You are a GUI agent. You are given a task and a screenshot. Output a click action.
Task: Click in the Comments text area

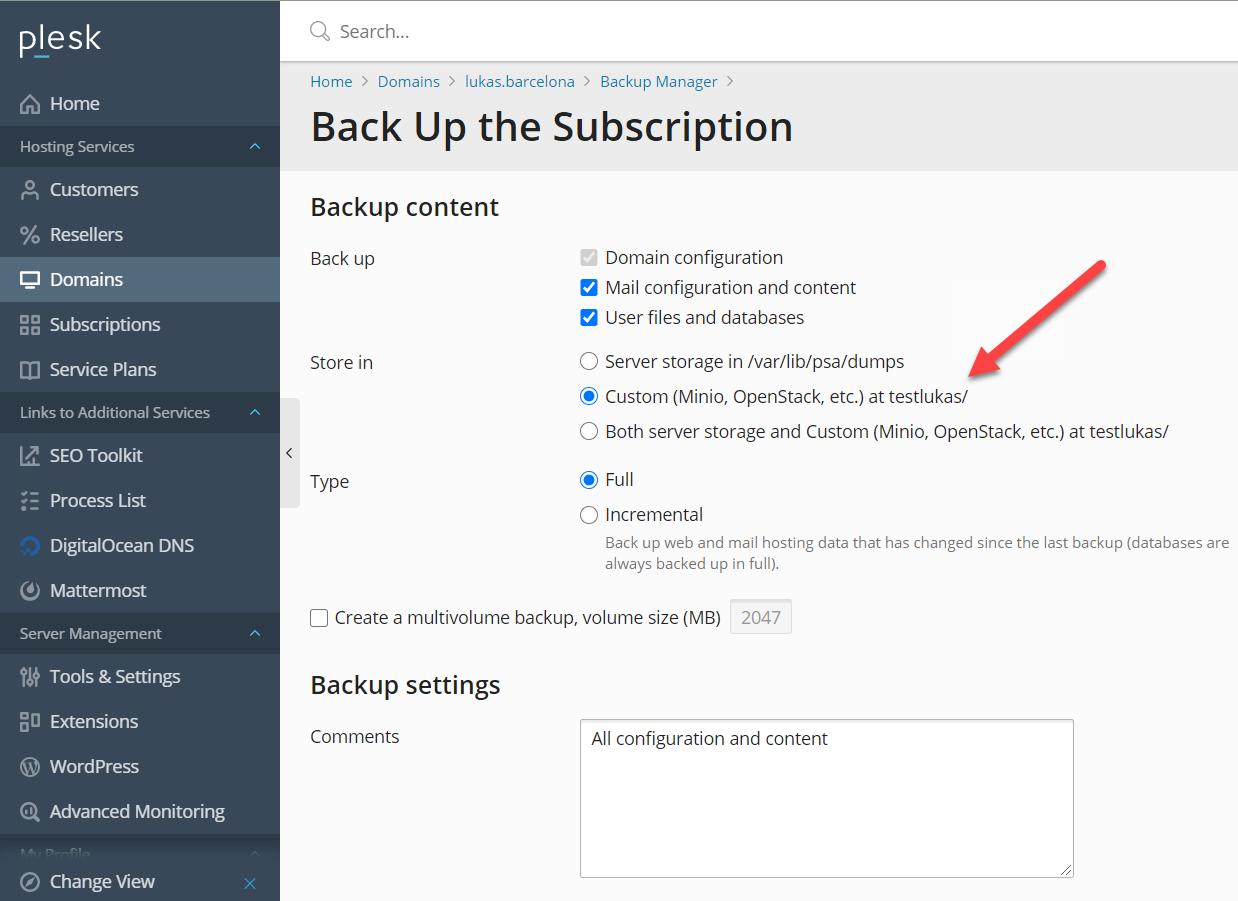click(826, 798)
